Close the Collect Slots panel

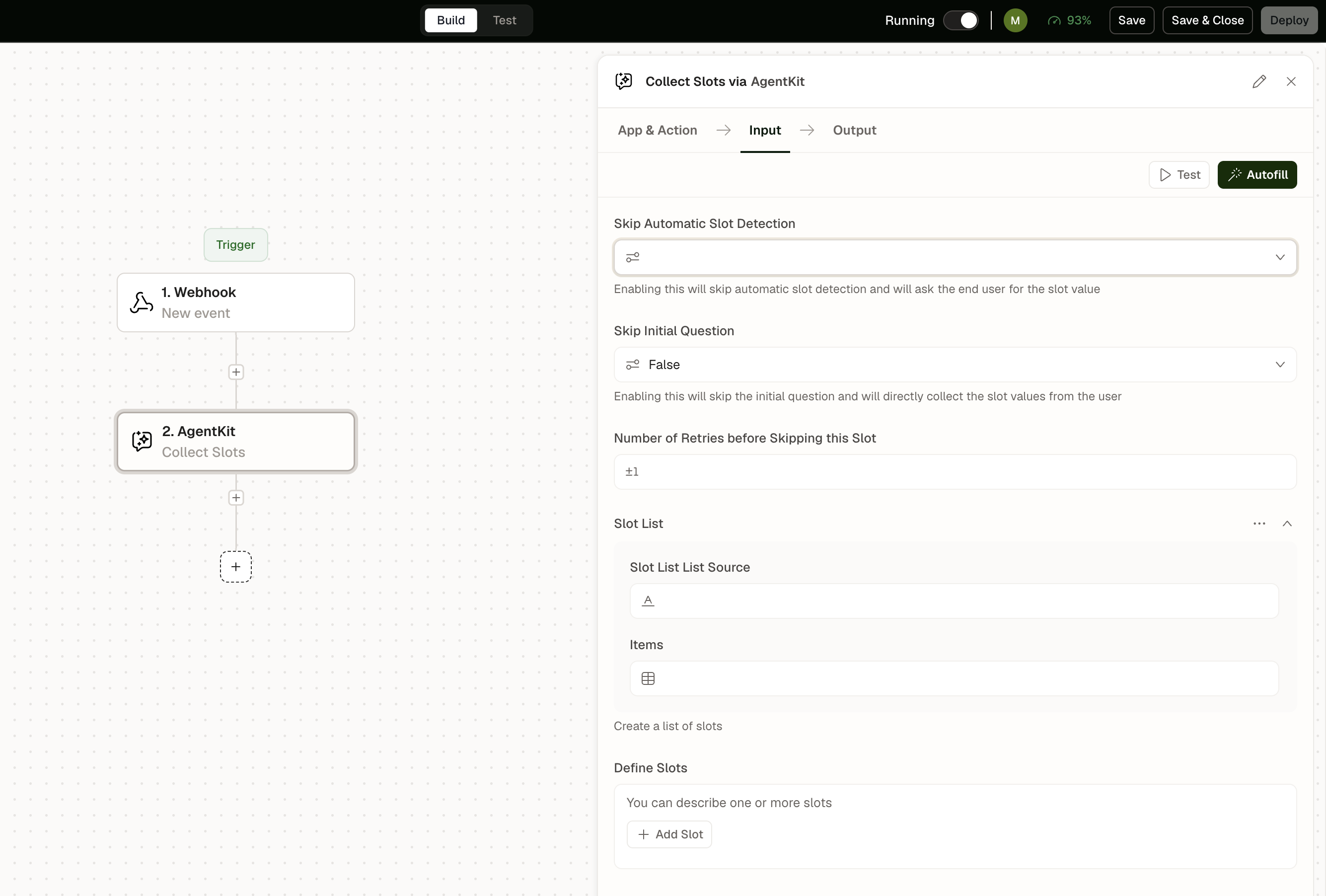tap(1291, 81)
